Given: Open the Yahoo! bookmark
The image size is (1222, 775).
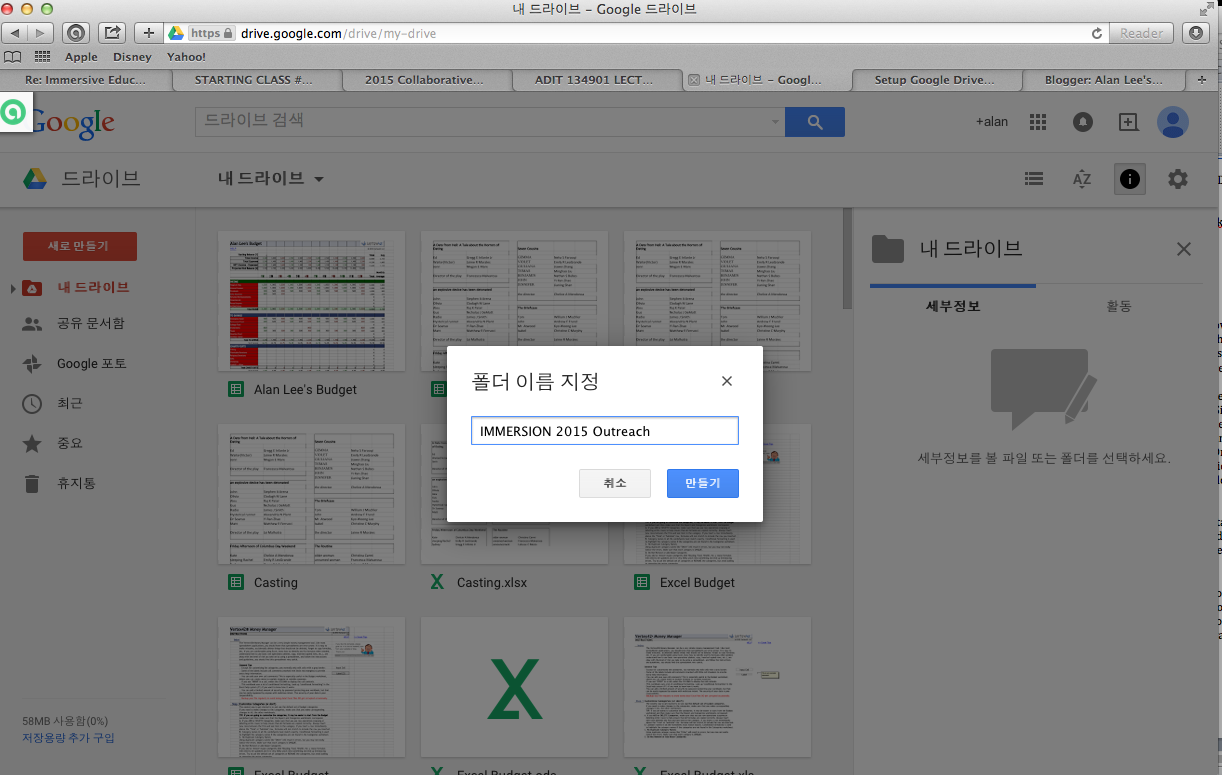Looking at the screenshot, I should (186, 57).
